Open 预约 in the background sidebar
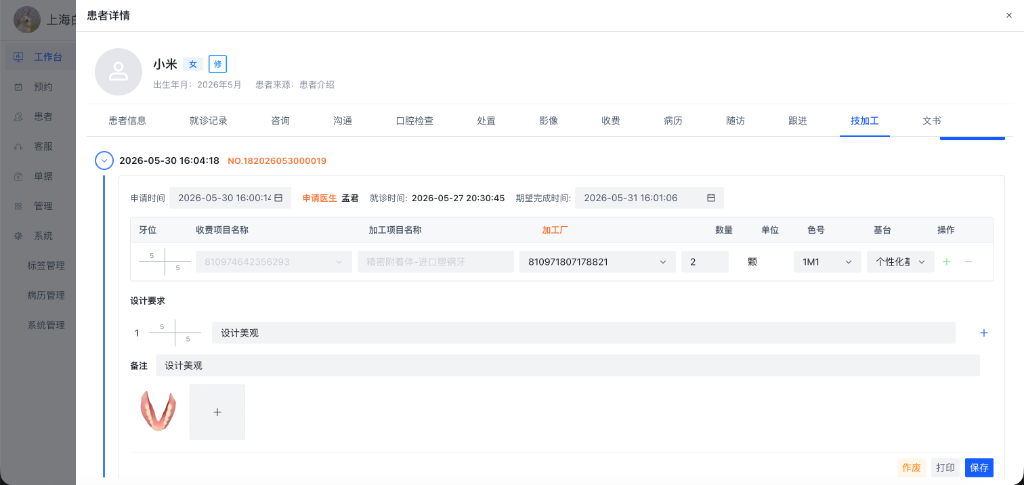The width and height of the screenshot is (1024, 485). [x=43, y=87]
